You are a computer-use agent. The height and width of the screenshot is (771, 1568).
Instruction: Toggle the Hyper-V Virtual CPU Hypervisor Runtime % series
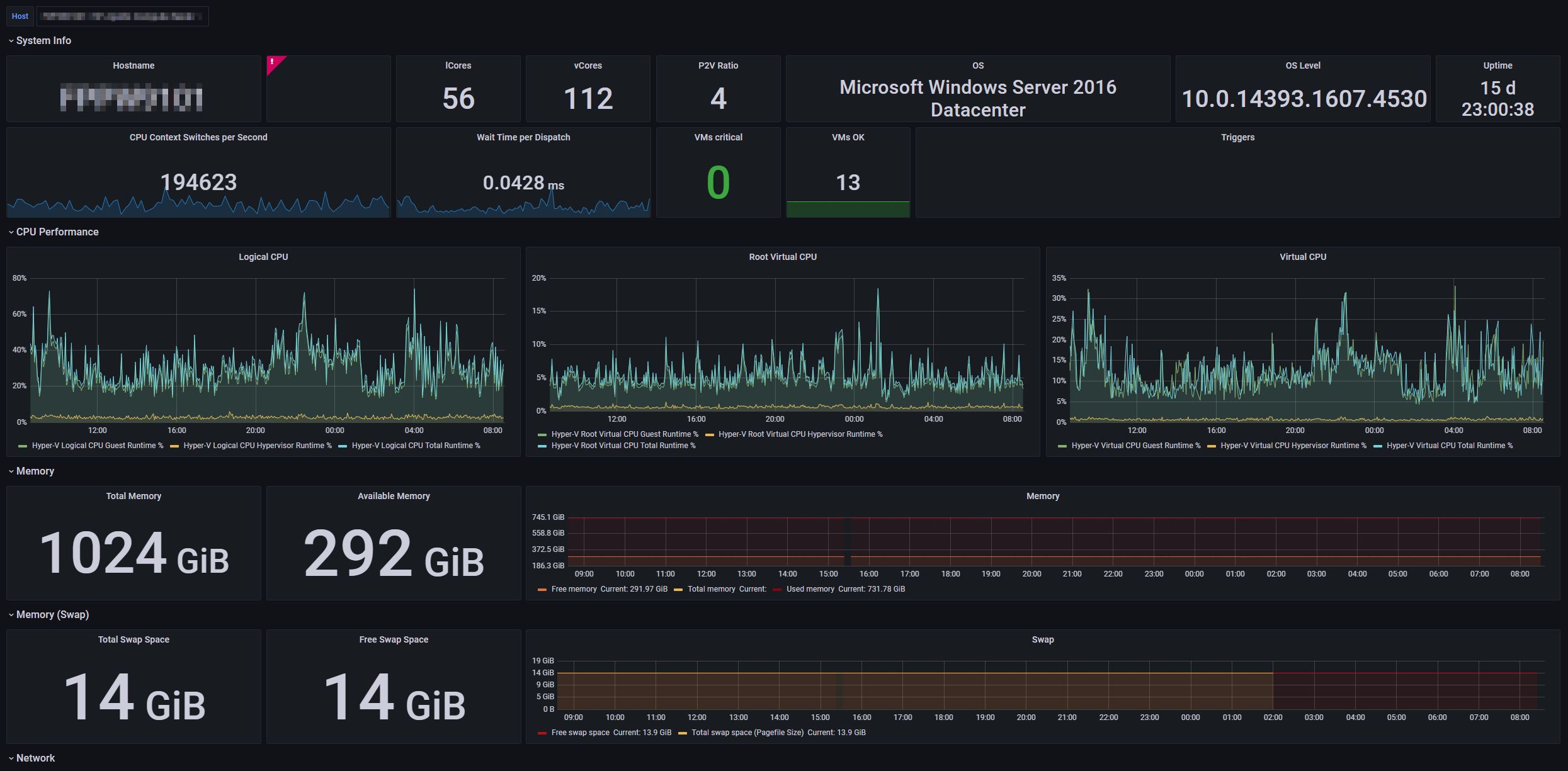(1293, 446)
